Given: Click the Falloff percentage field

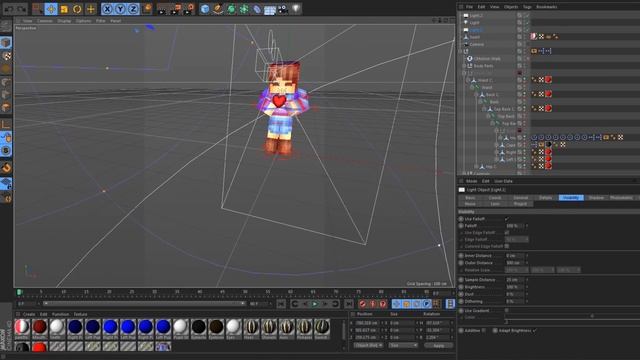Looking at the screenshot, I should pyautogui.click(x=514, y=226).
